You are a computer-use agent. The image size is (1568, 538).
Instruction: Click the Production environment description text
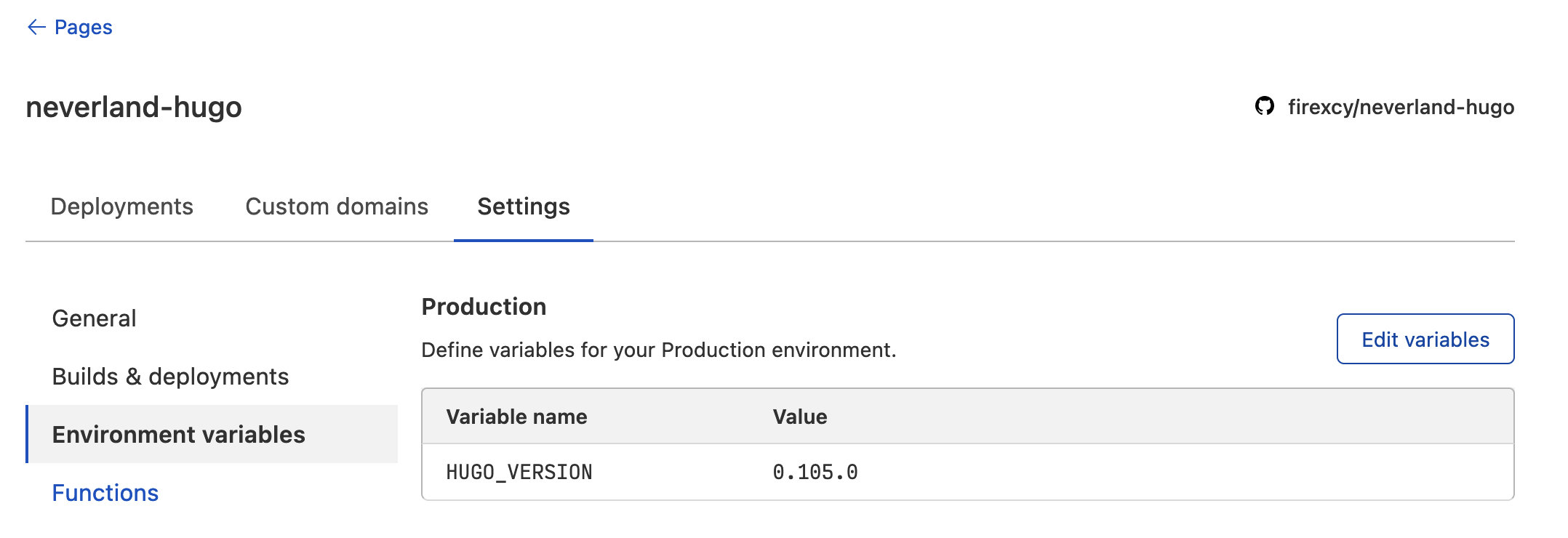pyautogui.click(x=658, y=350)
